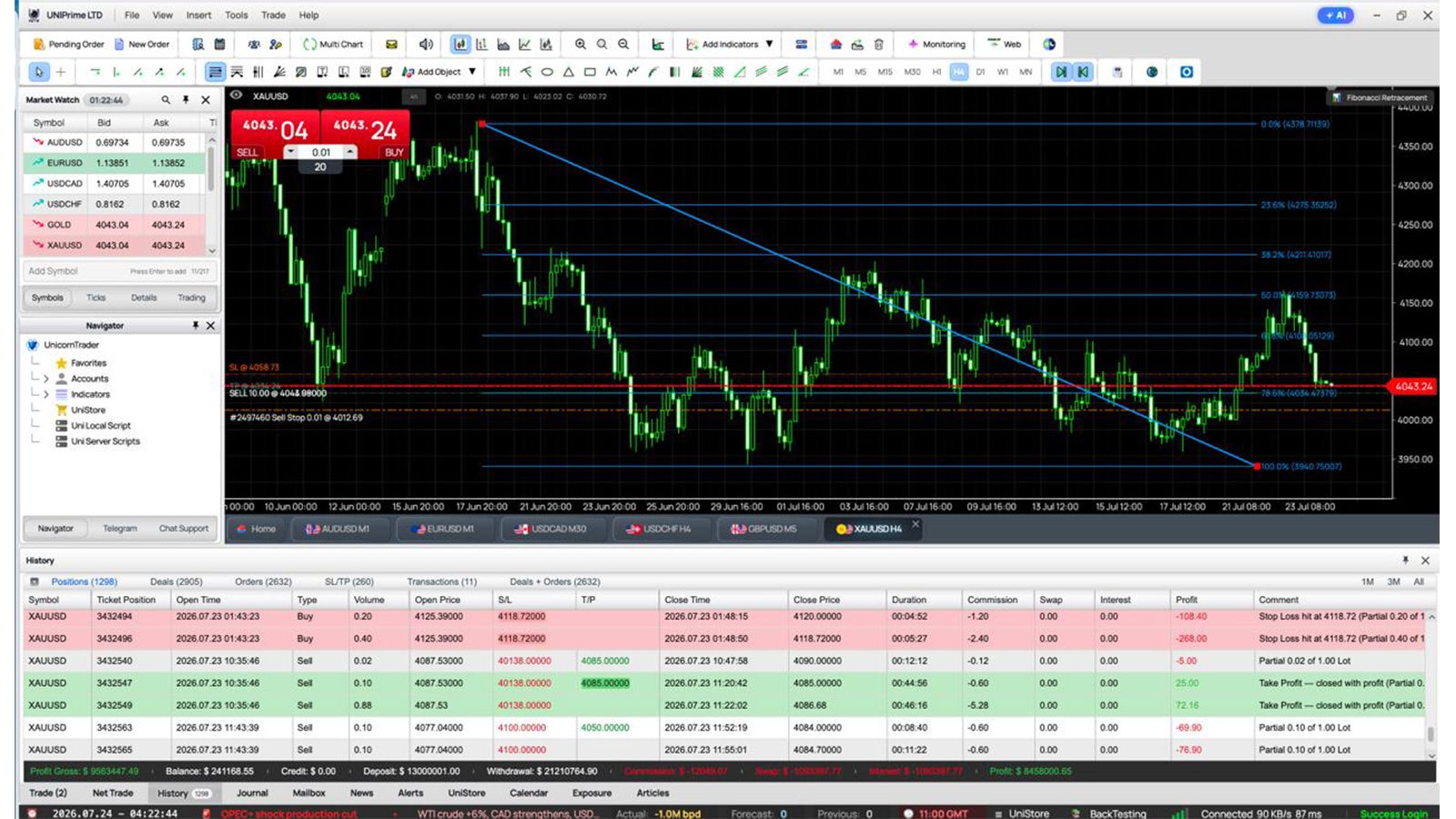Select H1 timeframe
The height and width of the screenshot is (819, 1456).
tap(936, 72)
